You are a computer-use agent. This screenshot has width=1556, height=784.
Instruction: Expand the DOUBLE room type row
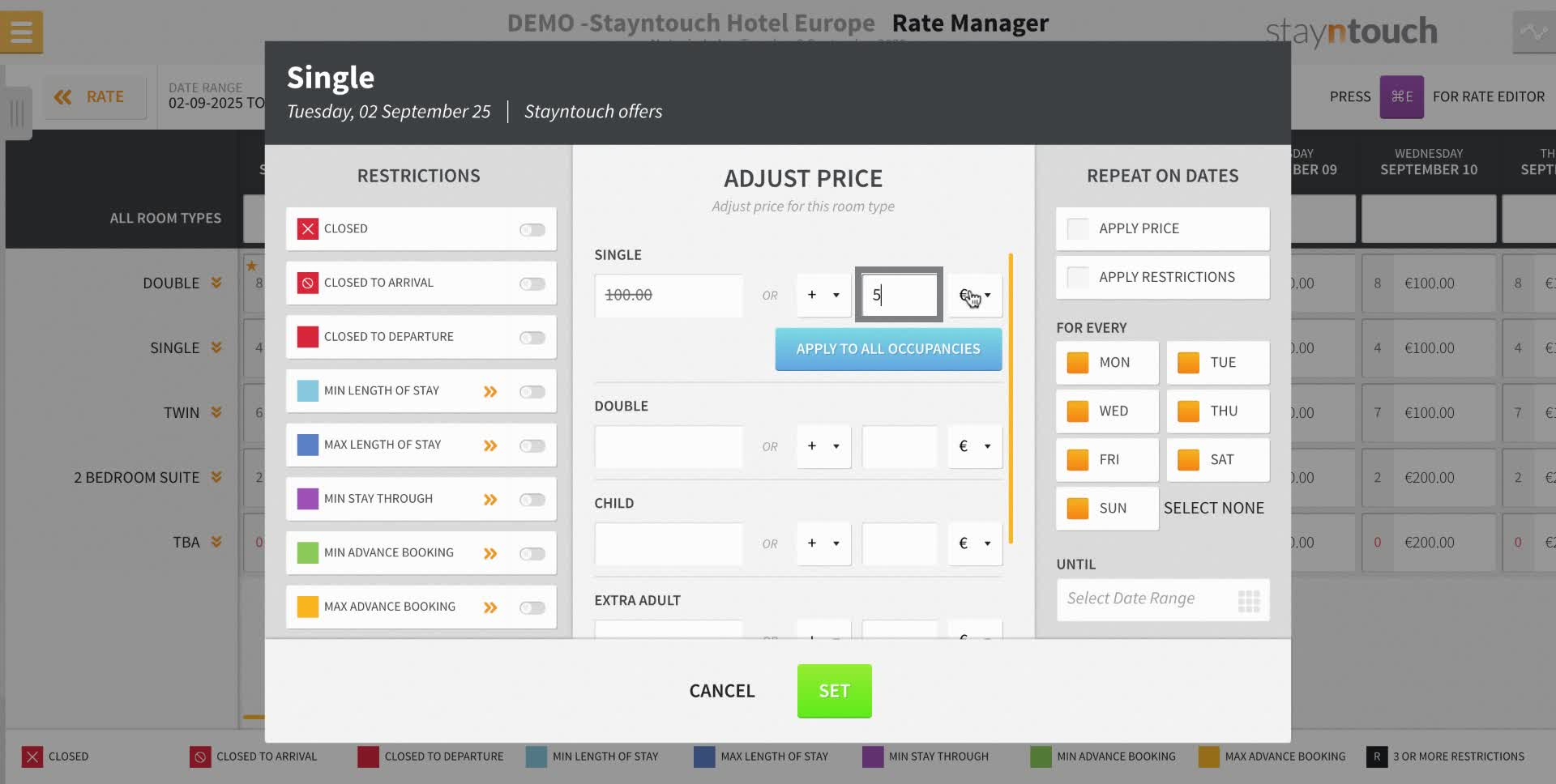216,283
